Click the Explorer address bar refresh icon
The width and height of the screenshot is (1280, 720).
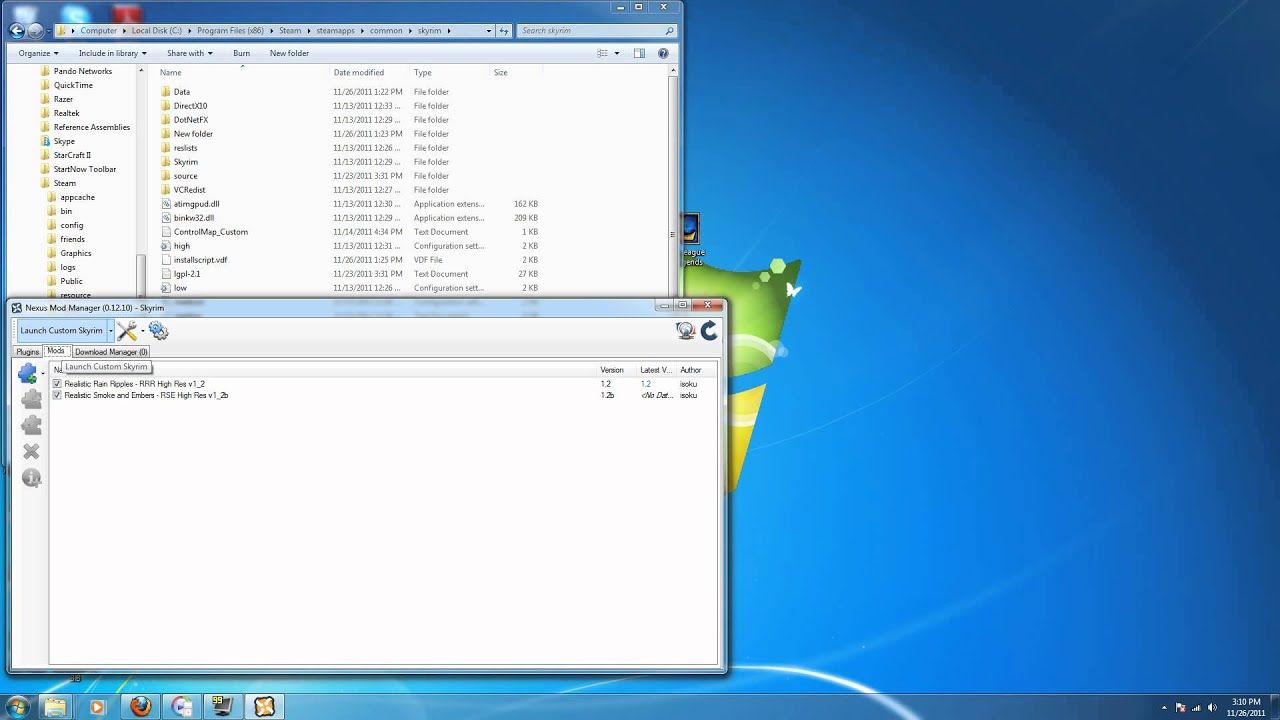(504, 31)
